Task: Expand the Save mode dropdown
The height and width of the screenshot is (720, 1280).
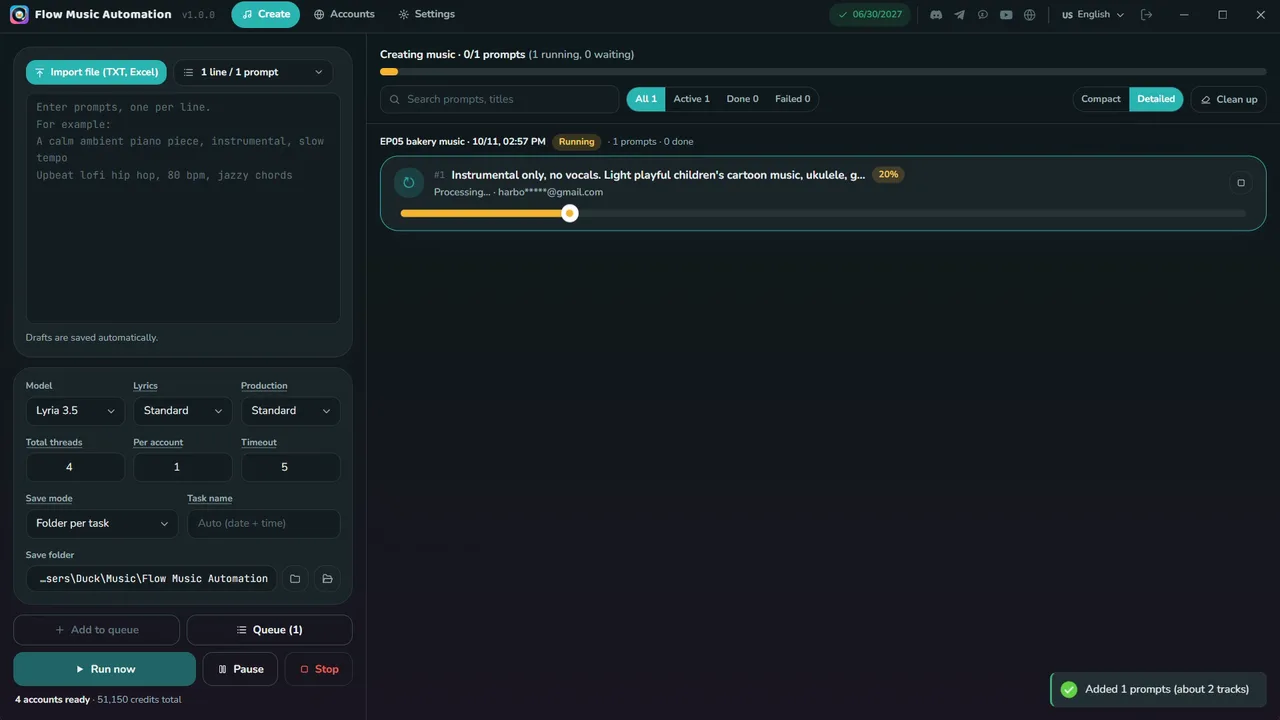Action: point(102,524)
